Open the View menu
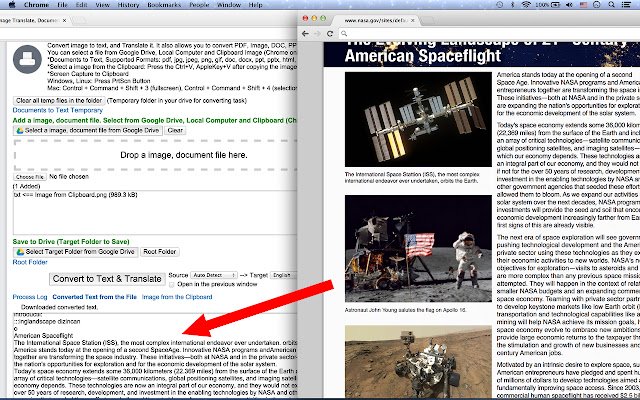This screenshot has width=640, height=400. pyautogui.click(x=102, y=5)
